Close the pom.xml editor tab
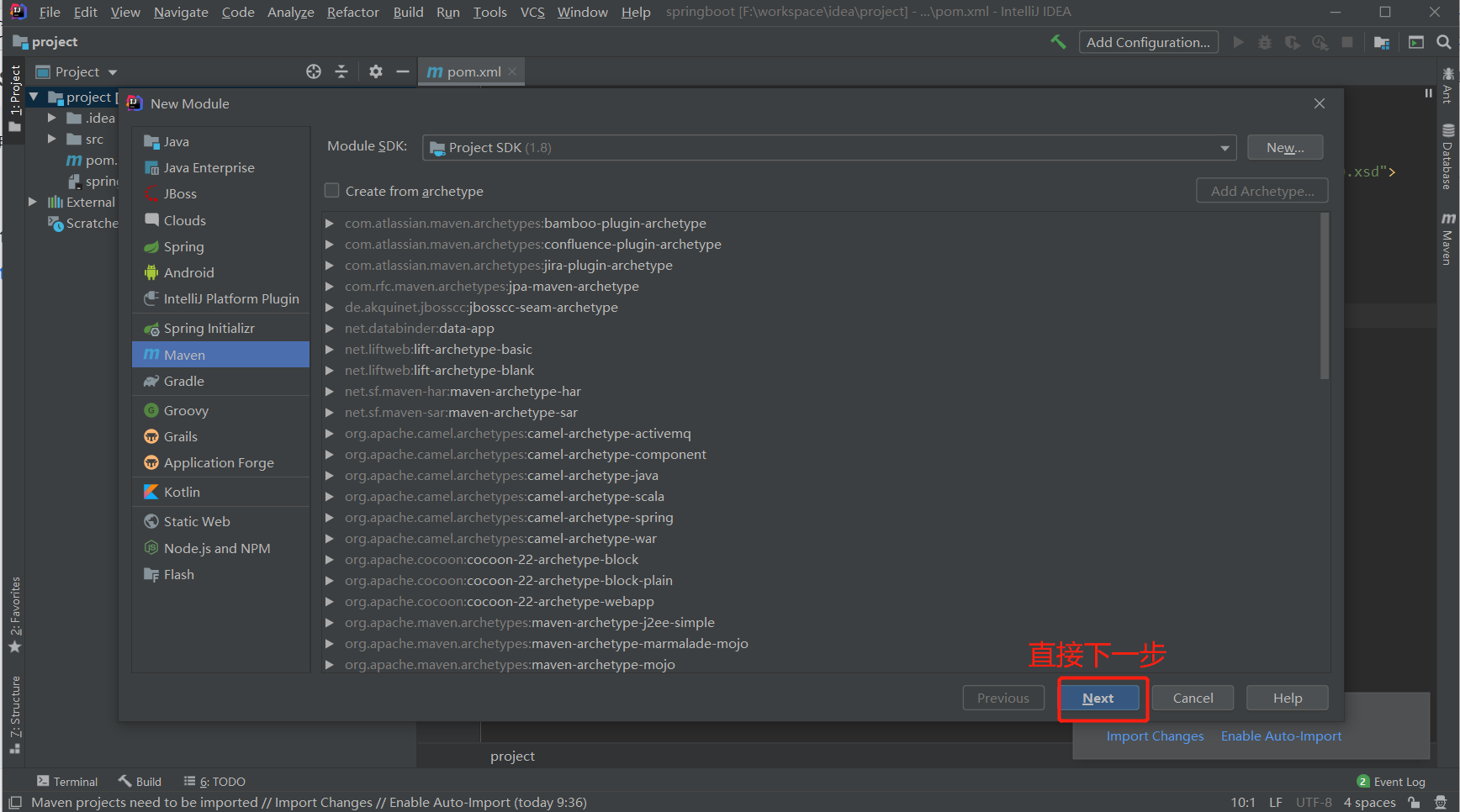This screenshot has width=1460, height=812. (512, 71)
